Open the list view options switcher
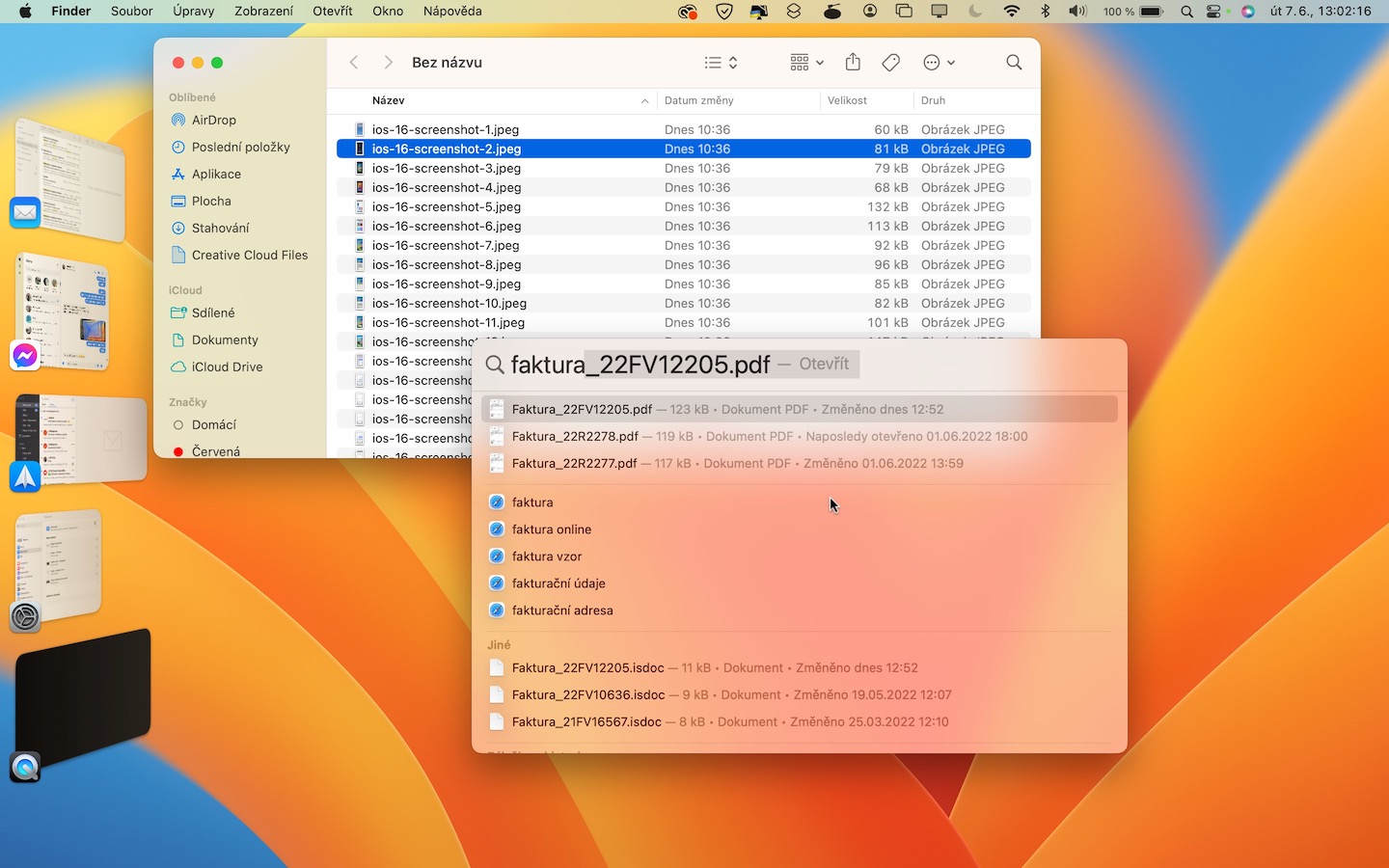Screen dimensions: 1389x868 pyautogui.click(x=722, y=63)
